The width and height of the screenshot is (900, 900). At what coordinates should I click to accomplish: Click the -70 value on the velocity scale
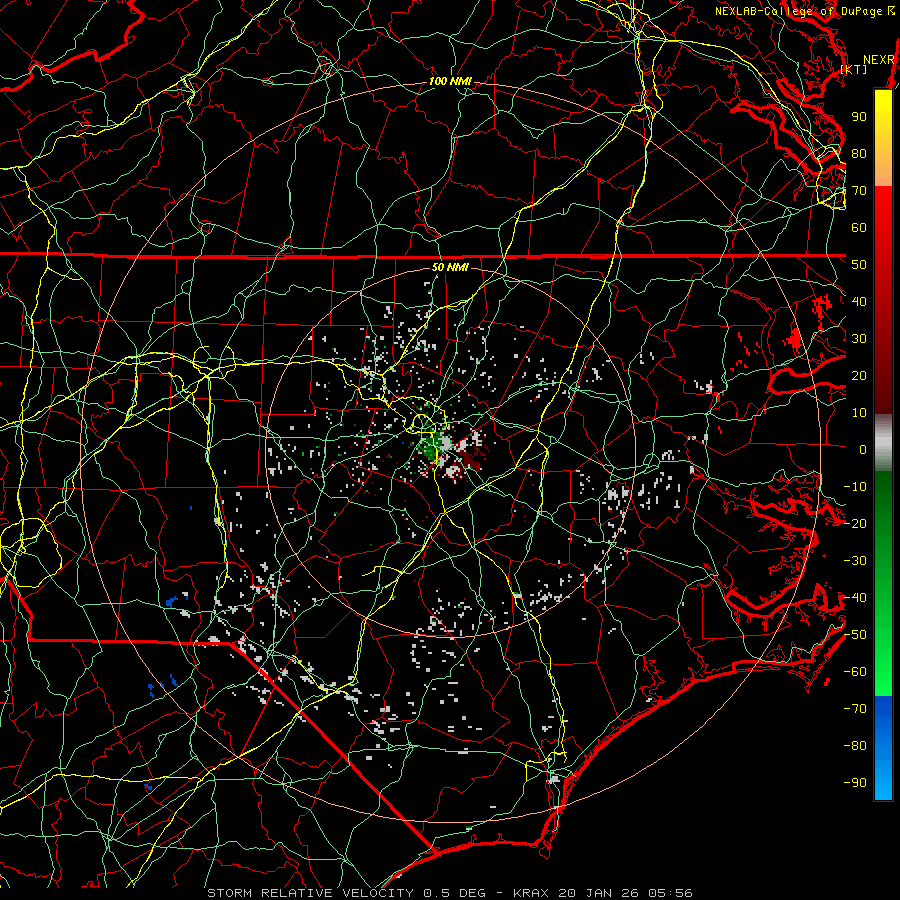pyautogui.click(x=855, y=709)
